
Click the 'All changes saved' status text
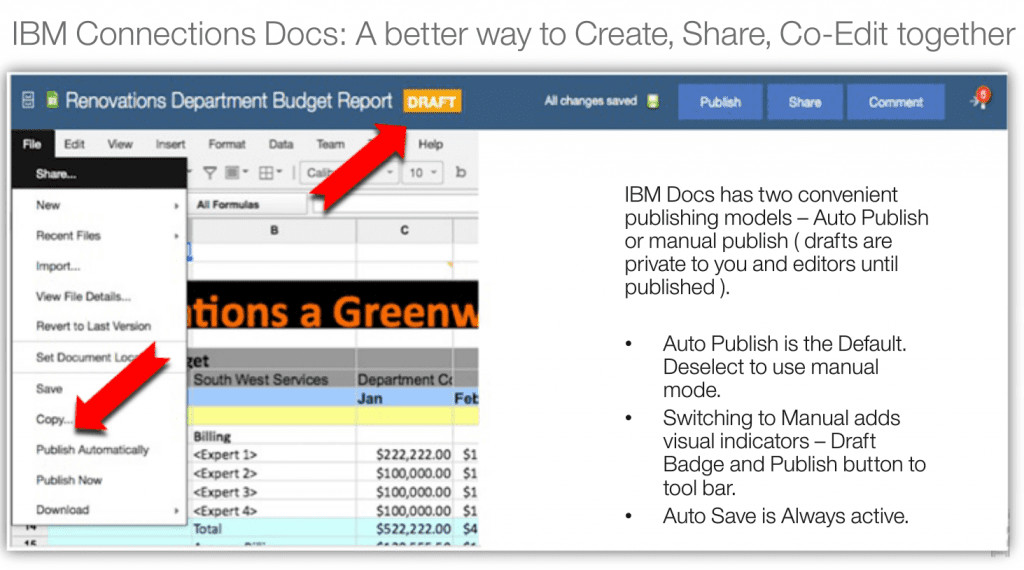coord(590,101)
